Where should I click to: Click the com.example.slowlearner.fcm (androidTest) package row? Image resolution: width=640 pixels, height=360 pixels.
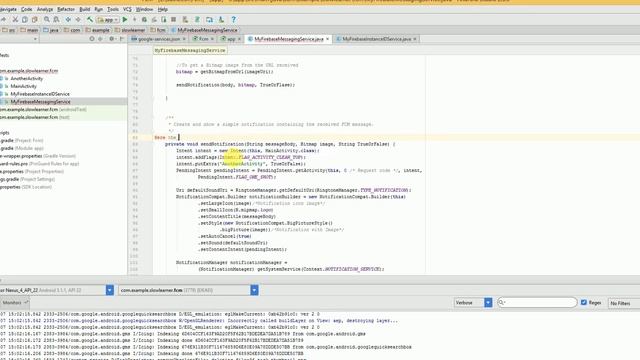pyautogui.click(x=63, y=109)
